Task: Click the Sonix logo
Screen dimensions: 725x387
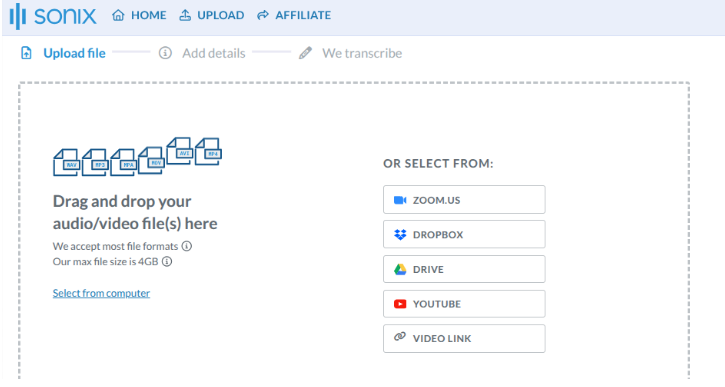Action: (x=53, y=16)
